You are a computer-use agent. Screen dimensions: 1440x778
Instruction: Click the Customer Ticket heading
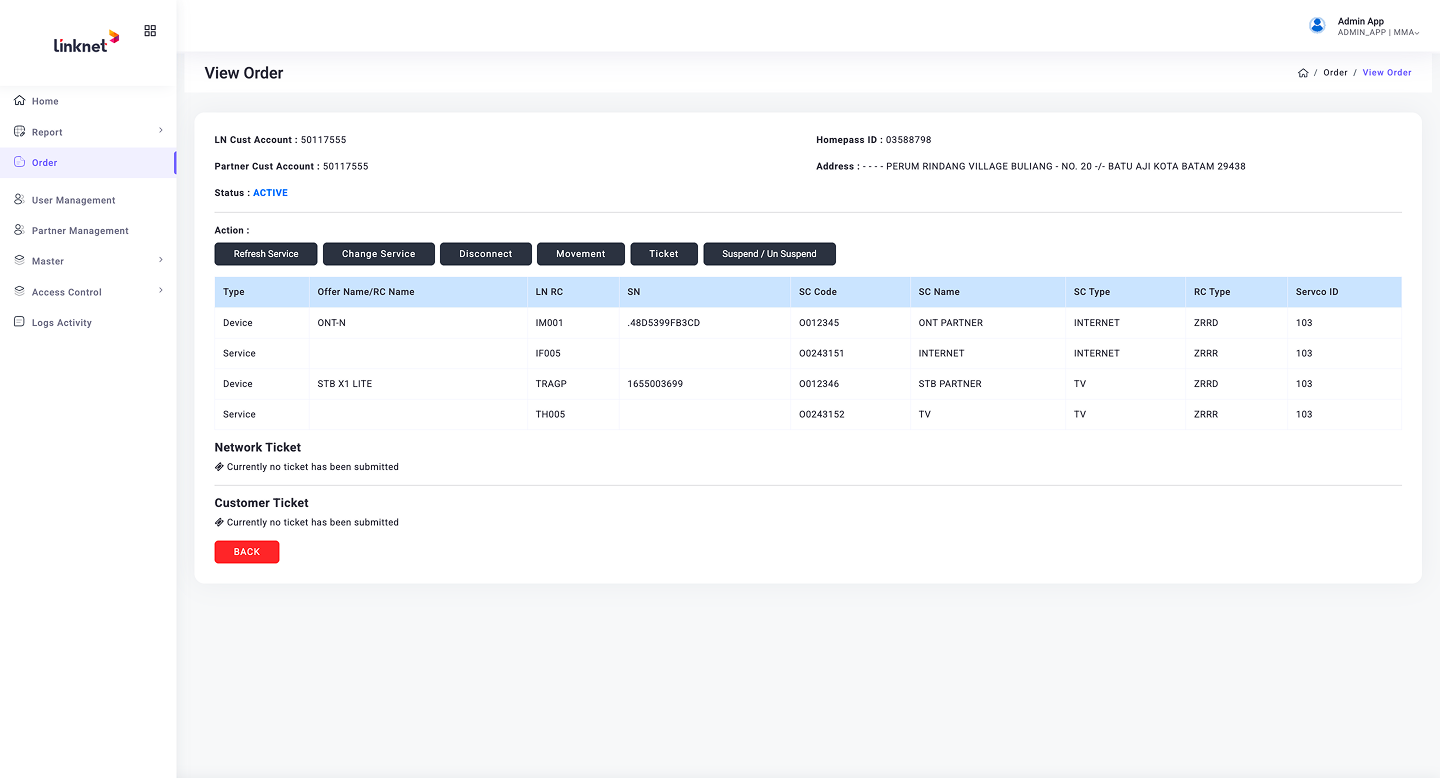[x=262, y=503]
